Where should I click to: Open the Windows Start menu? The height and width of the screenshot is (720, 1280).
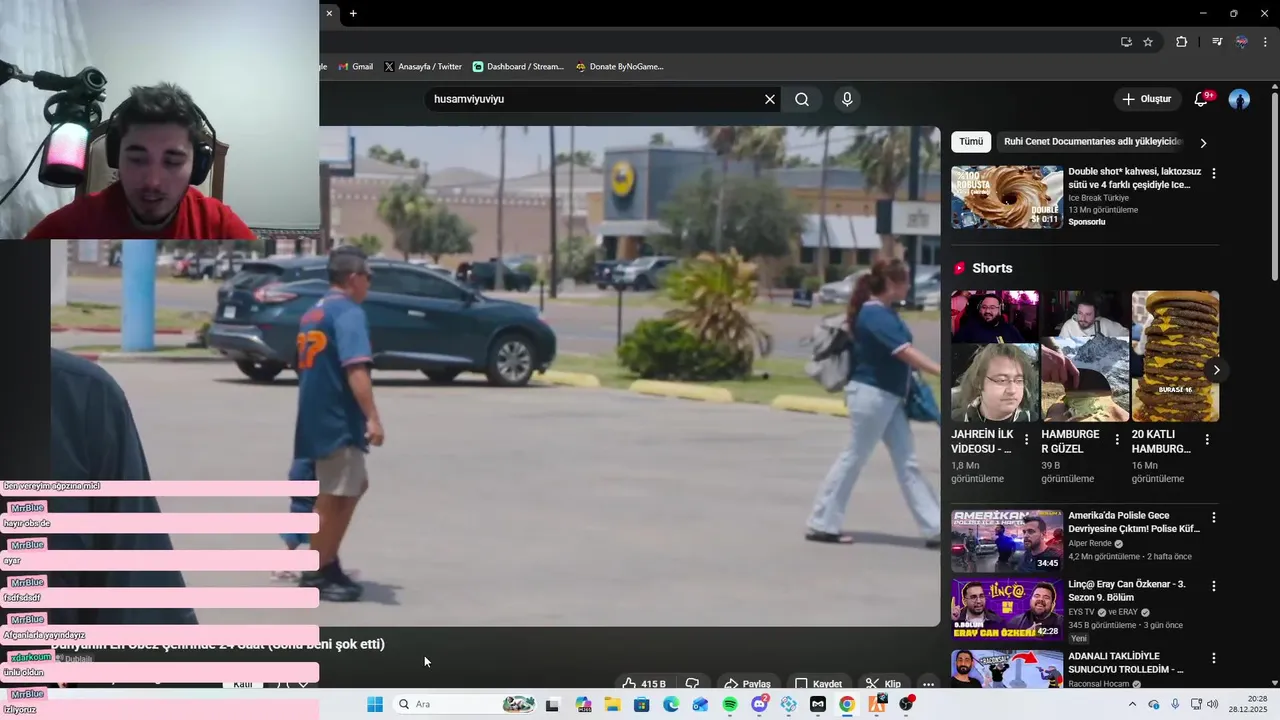coord(375,704)
